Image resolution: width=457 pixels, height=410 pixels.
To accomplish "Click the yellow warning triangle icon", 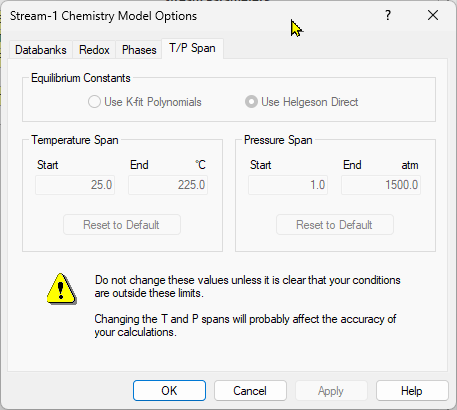I will [x=62, y=289].
